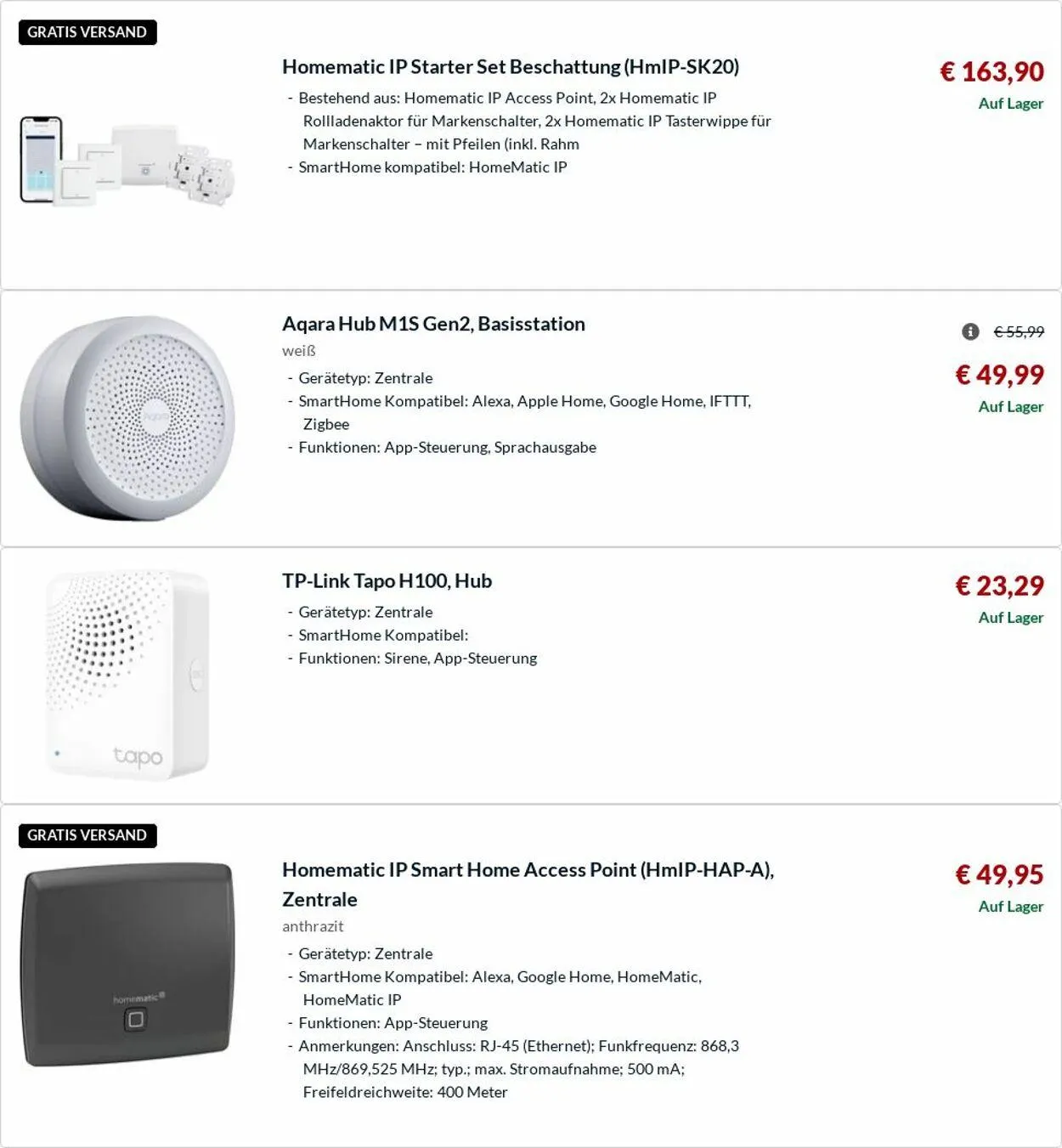The image size is (1062, 1148).
Task: Click the anthracite Homematic Access Point image
Action: coord(127,964)
